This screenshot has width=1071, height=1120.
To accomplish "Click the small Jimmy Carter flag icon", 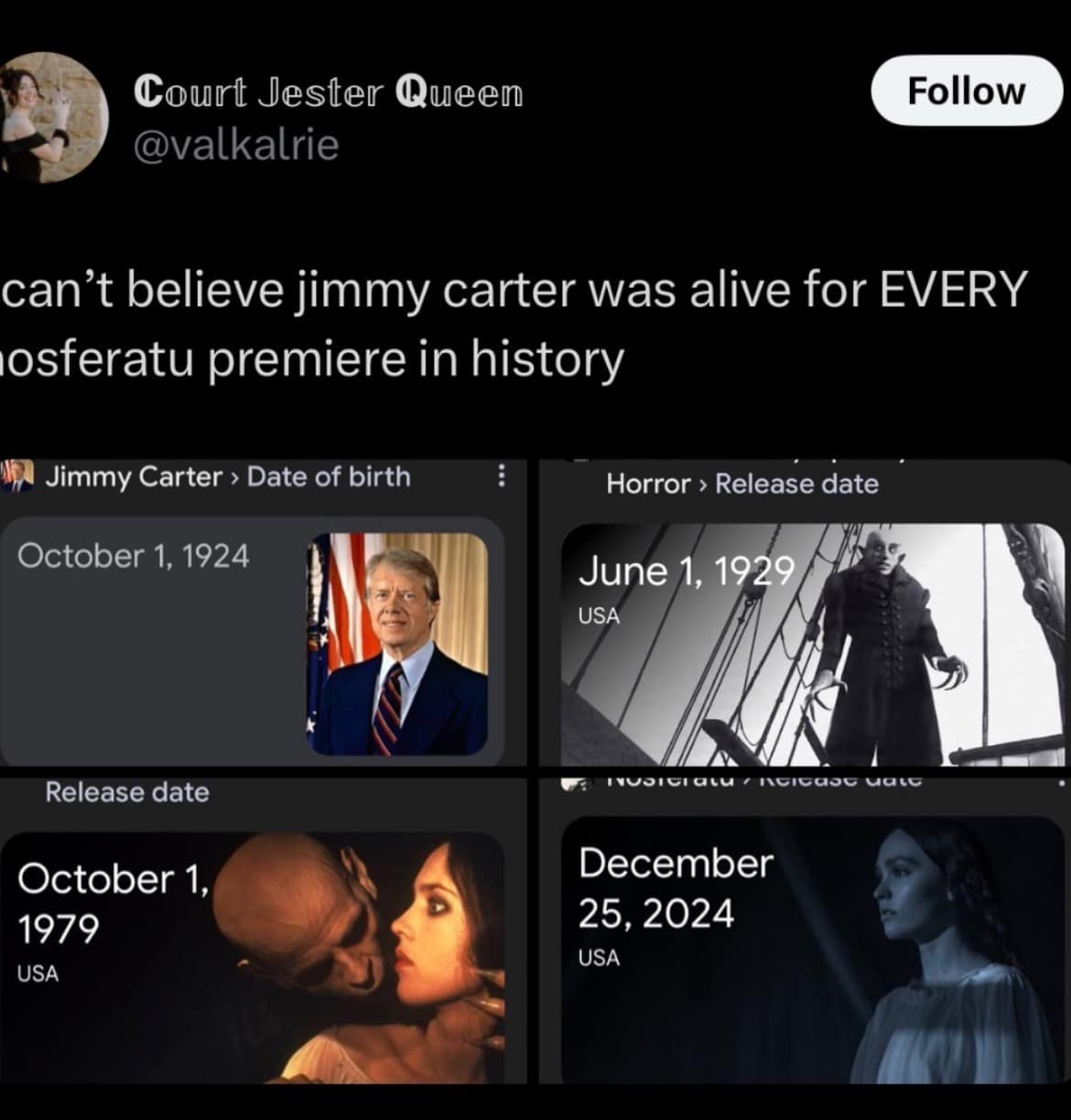I will point(16,476).
